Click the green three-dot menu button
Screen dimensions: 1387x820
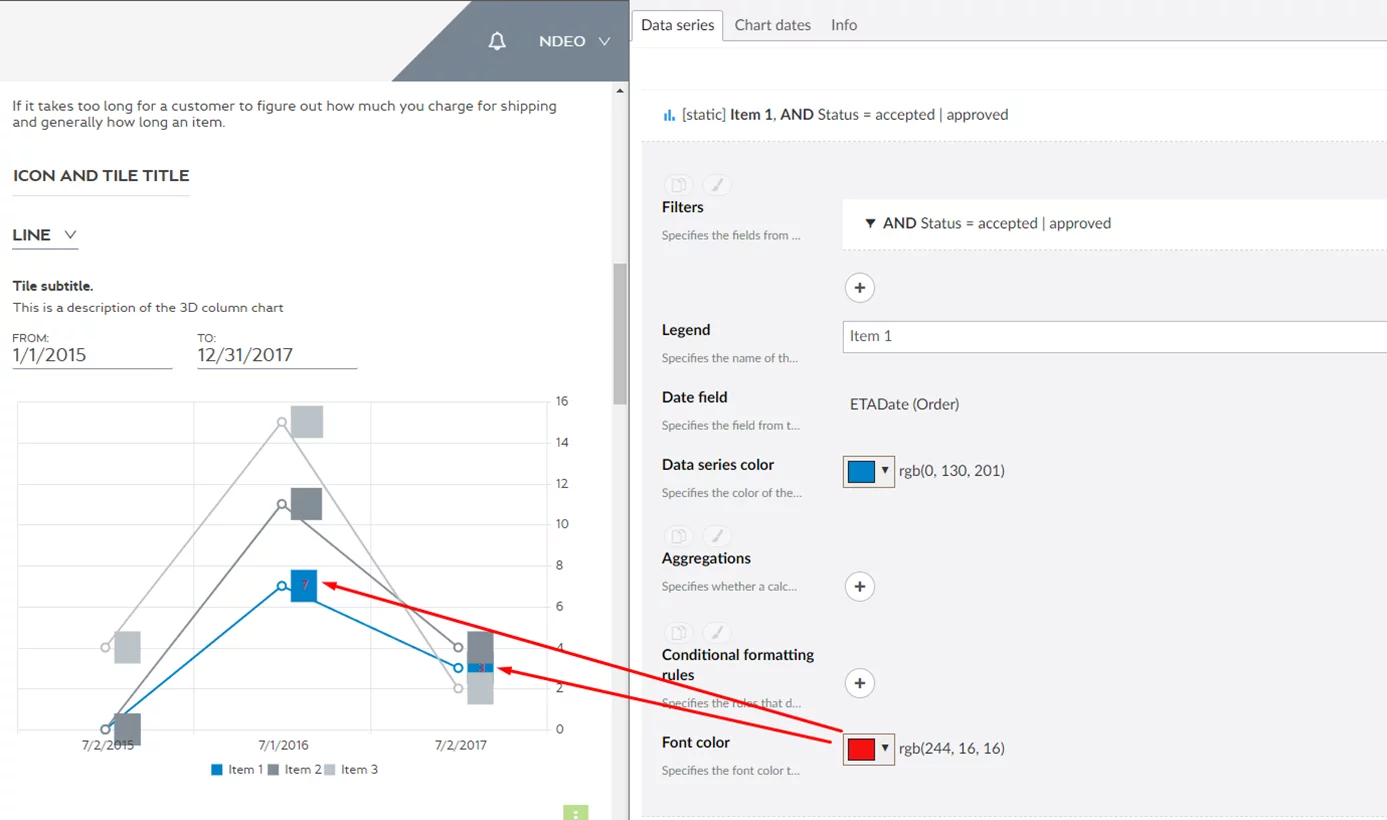576,813
